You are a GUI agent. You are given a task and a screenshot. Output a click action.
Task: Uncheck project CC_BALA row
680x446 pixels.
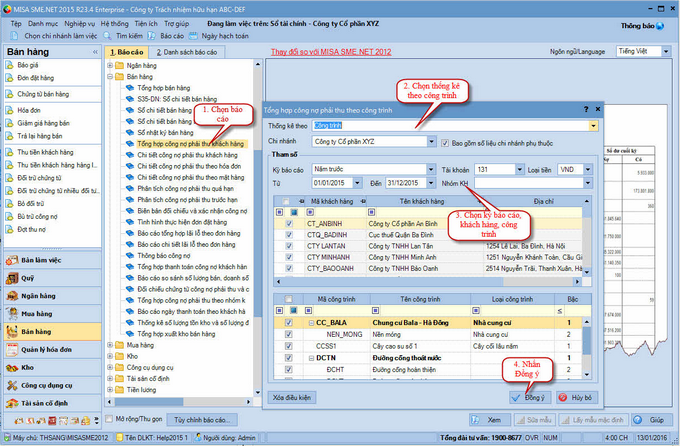point(288,323)
